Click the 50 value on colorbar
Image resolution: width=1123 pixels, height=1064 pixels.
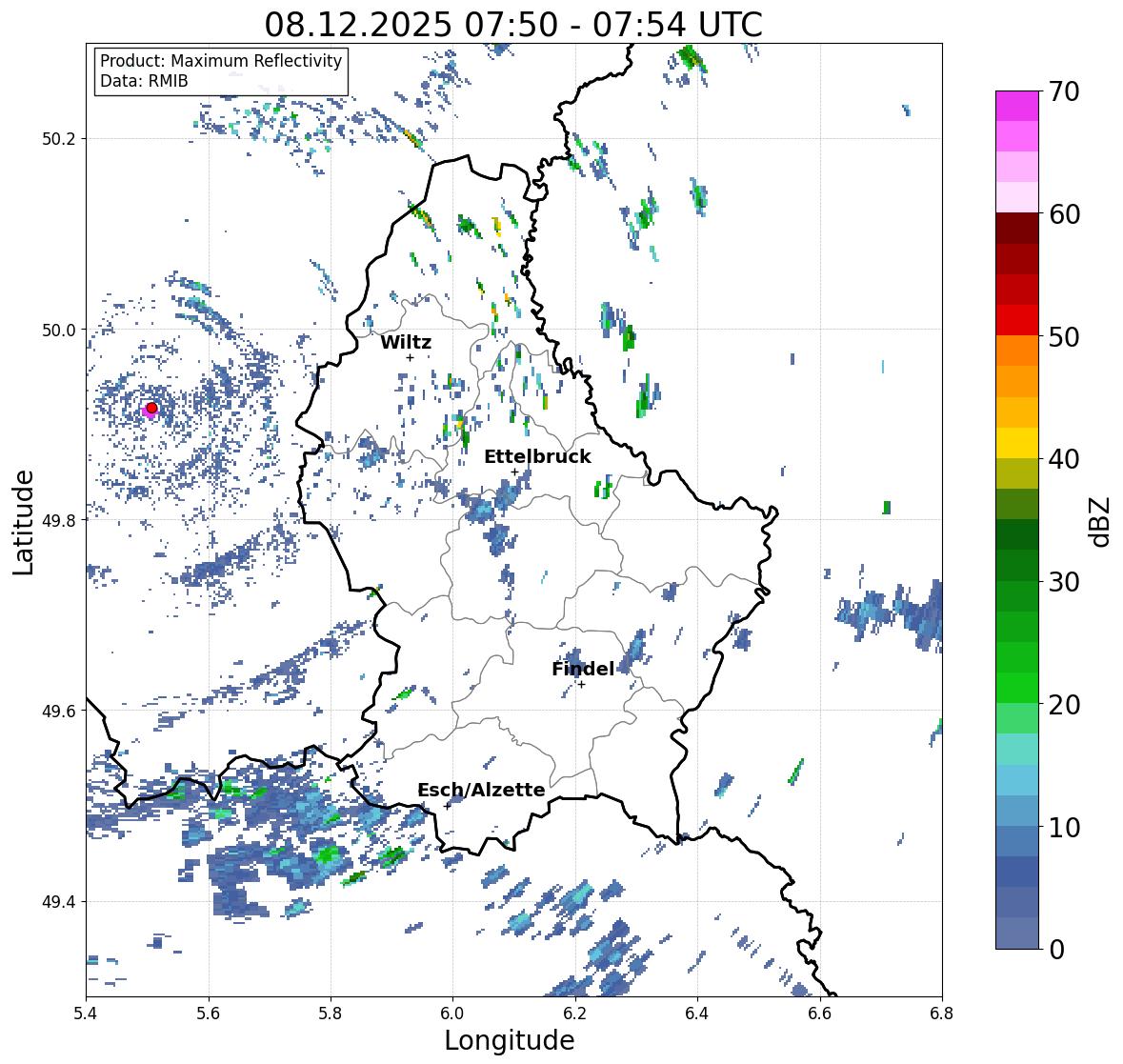(x=1064, y=336)
